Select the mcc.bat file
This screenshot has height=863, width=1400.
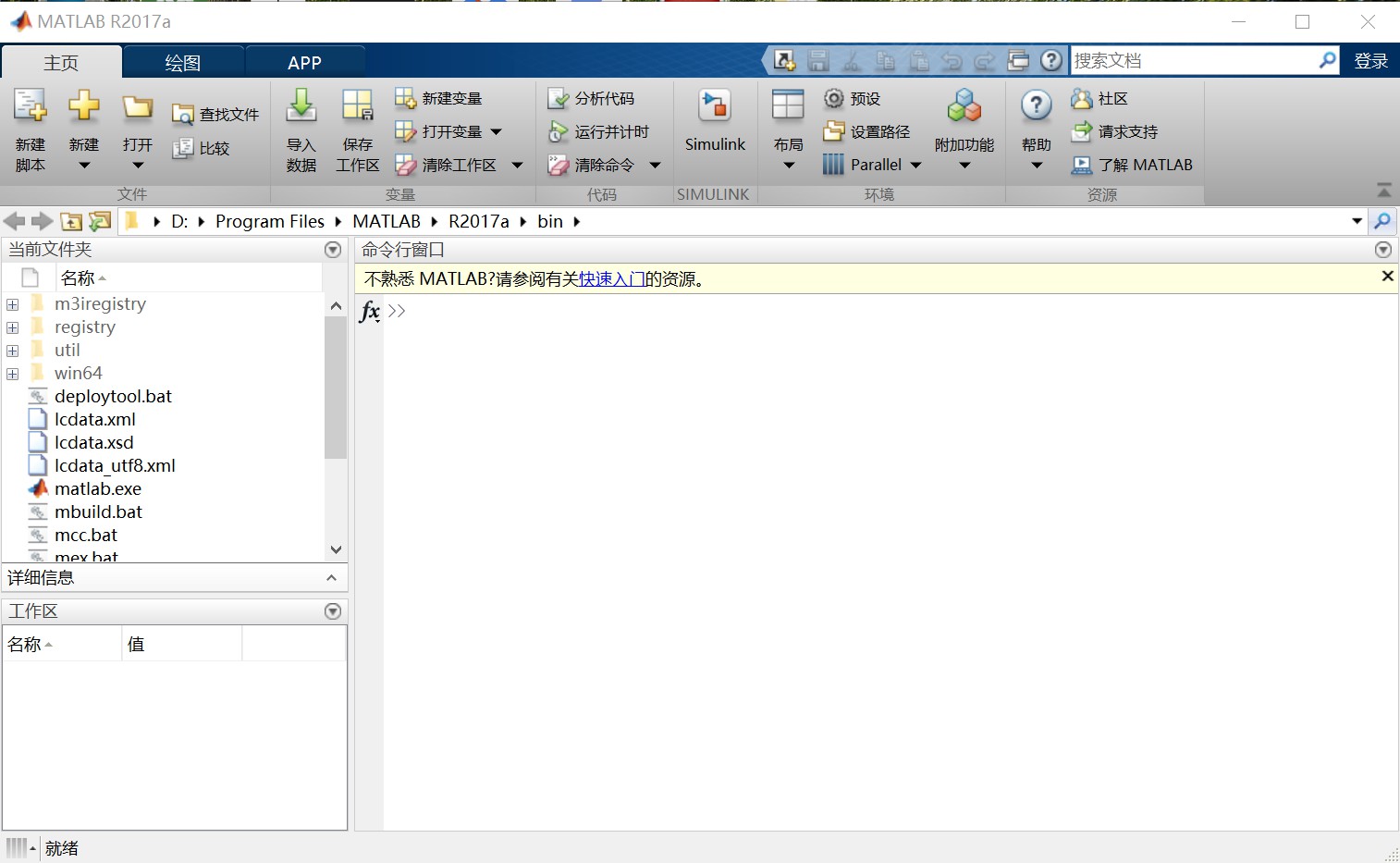86,535
